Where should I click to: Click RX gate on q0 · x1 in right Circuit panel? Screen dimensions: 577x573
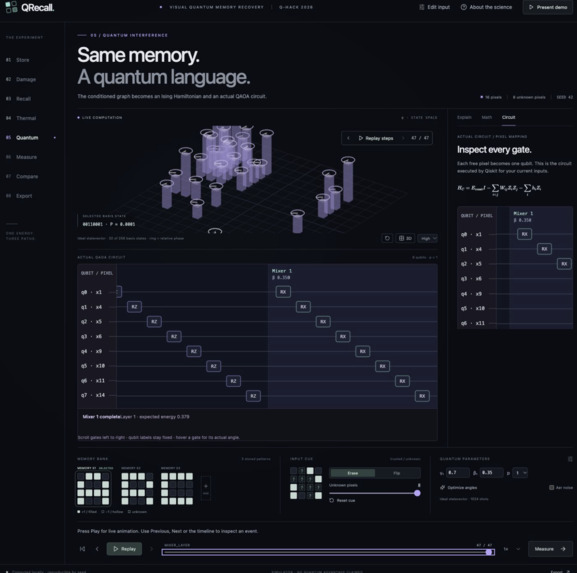click(525, 234)
